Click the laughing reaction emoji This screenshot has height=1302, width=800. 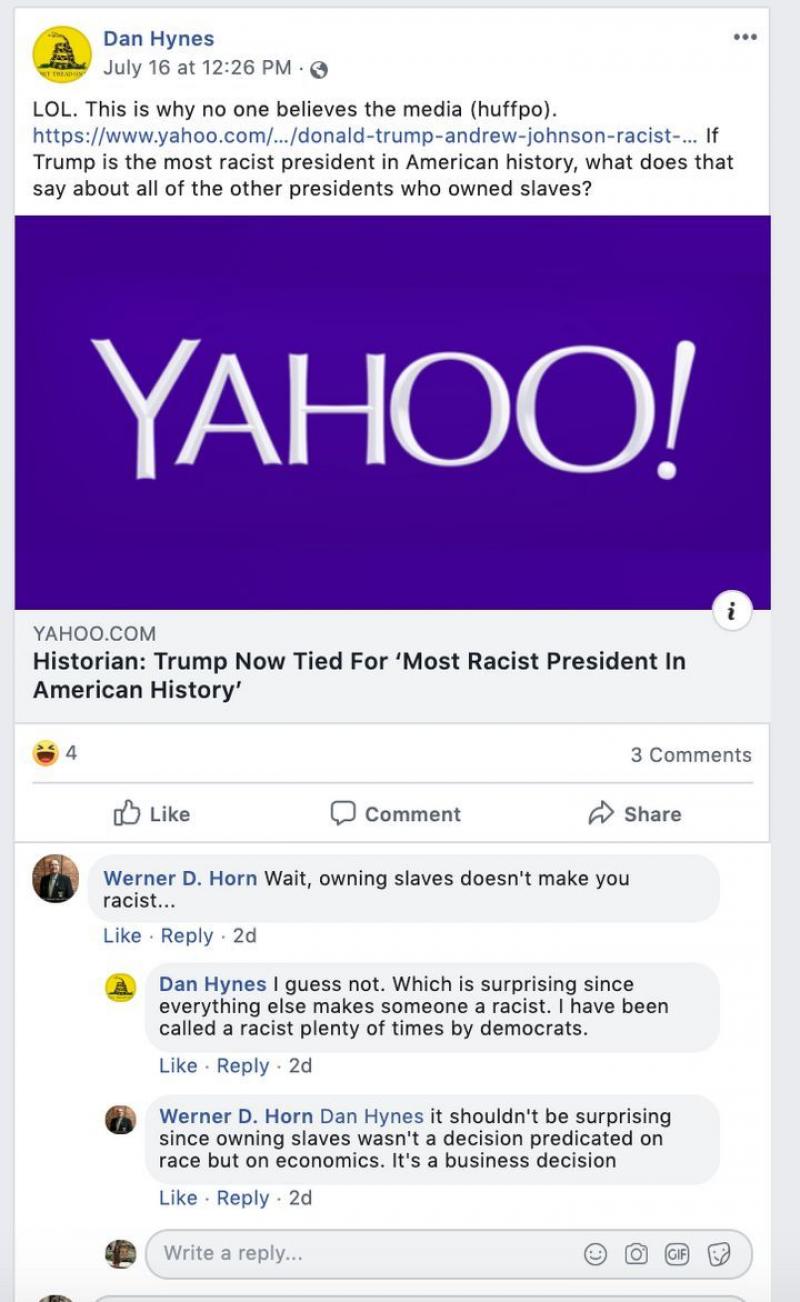click(45, 754)
